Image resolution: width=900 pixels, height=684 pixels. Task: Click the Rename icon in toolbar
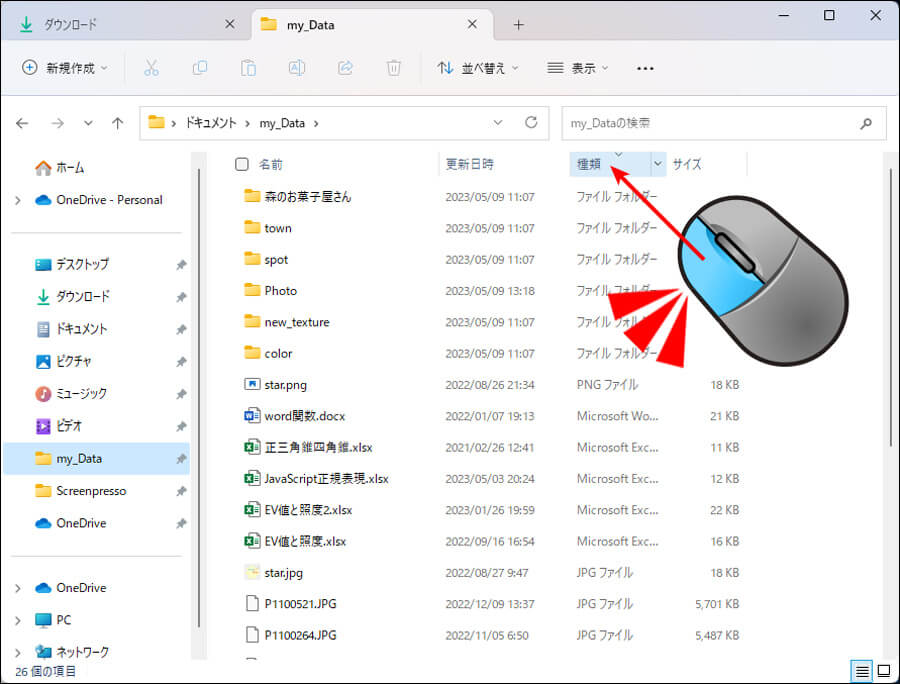(x=297, y=68)
